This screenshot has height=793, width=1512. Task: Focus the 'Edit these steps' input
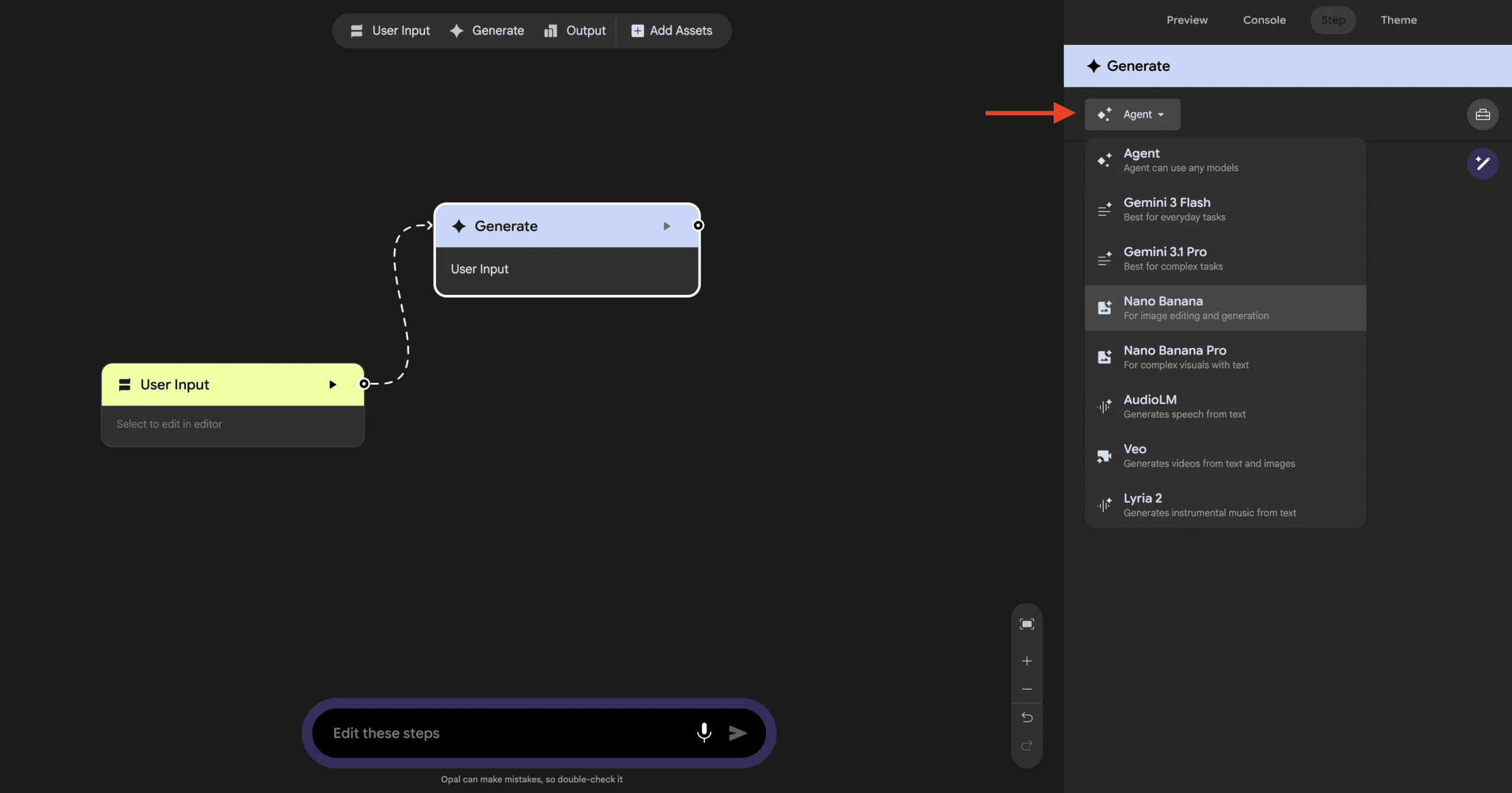click(508, 733)
